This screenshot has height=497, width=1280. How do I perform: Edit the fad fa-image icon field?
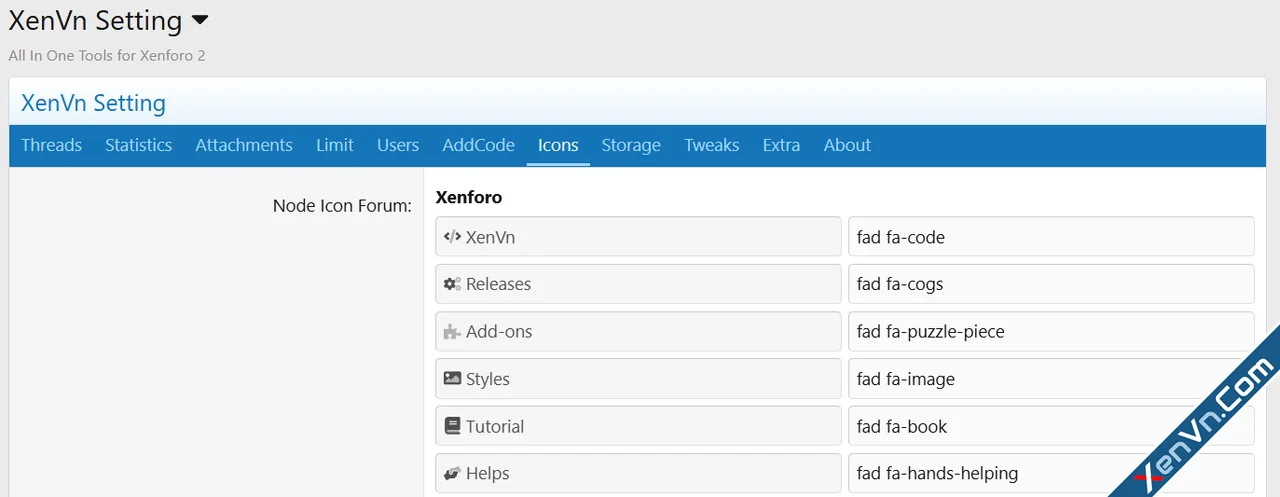1051,379
